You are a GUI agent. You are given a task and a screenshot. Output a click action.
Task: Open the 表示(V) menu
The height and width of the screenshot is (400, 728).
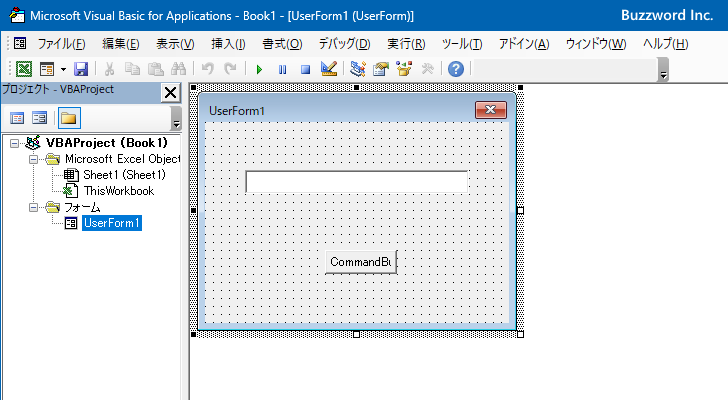click(175, 44)
